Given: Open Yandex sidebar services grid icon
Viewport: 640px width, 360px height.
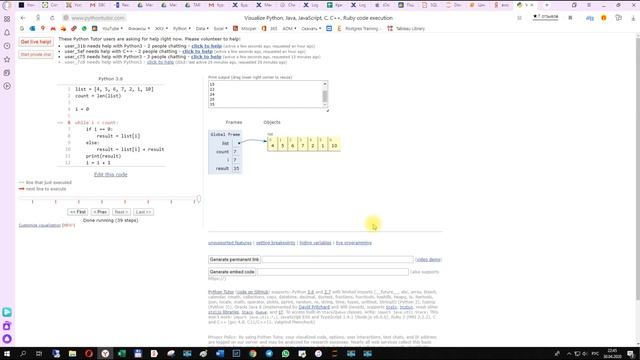Looking at the screenshot, I should (x=7, y=19).
